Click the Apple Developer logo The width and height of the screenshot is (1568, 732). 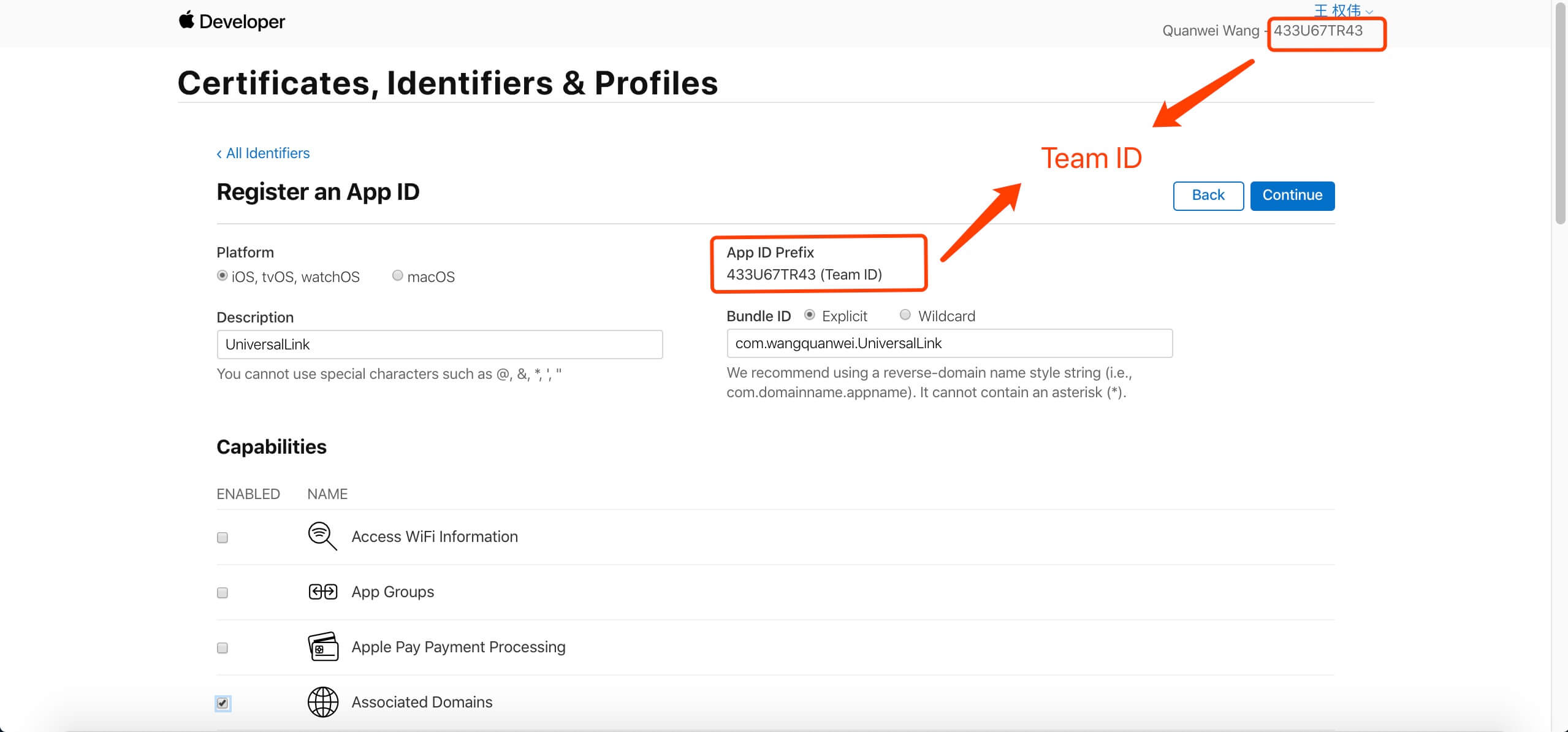tap(232, 21)
